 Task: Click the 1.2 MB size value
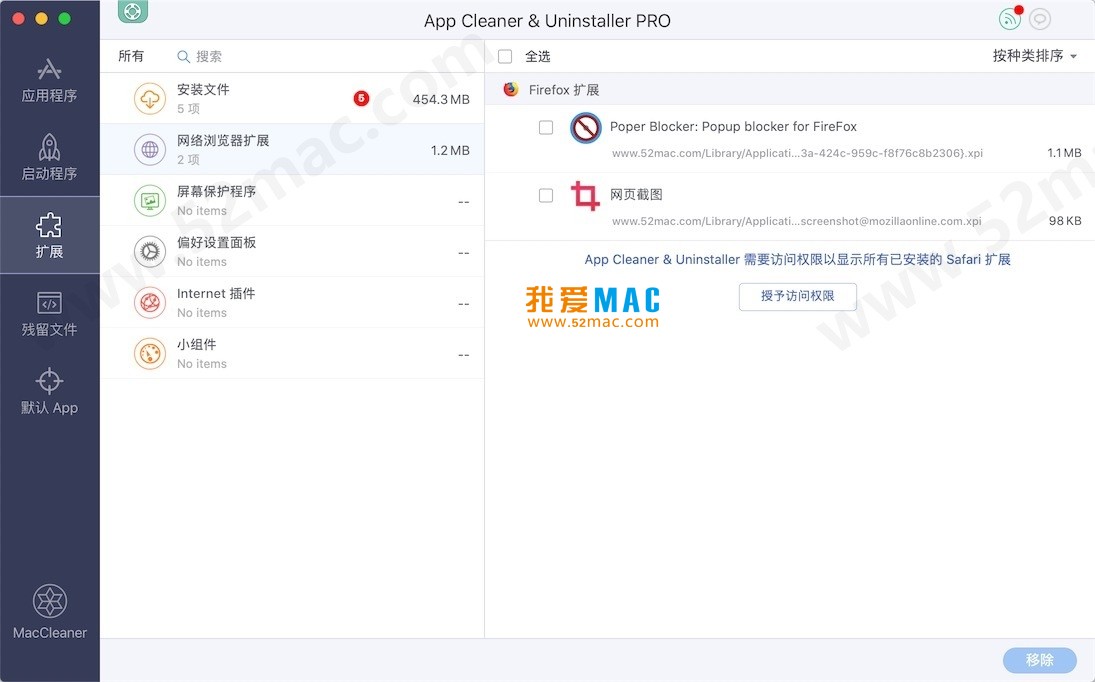450,150
